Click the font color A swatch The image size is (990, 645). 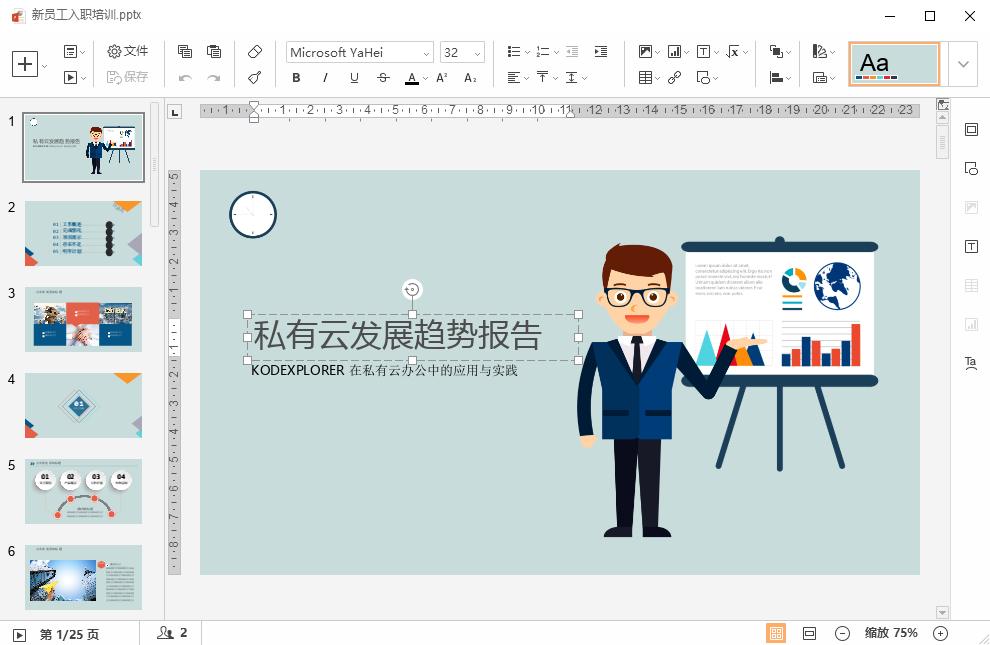point(411,78)
